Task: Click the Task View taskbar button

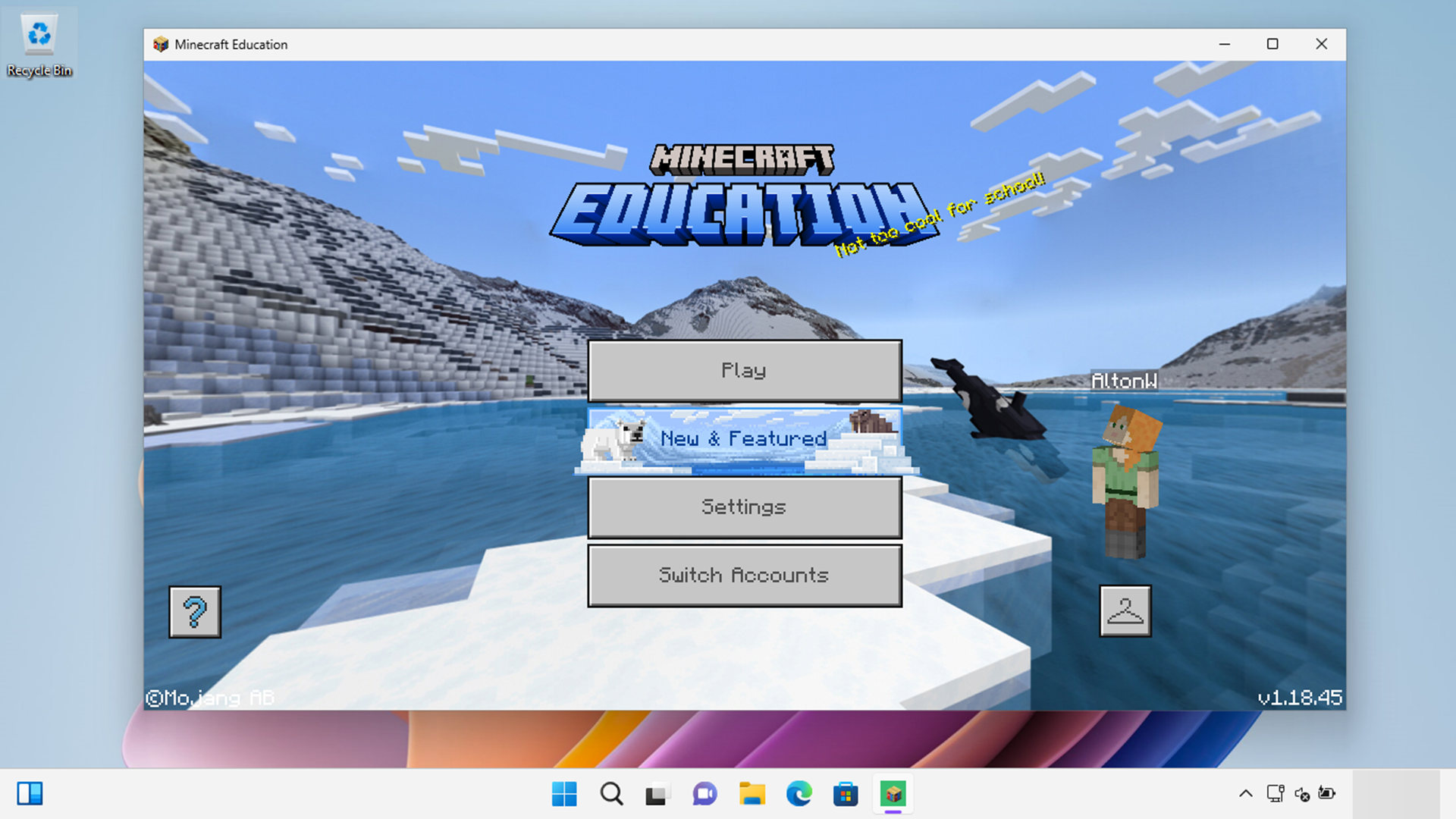Action: click(655, 794)
